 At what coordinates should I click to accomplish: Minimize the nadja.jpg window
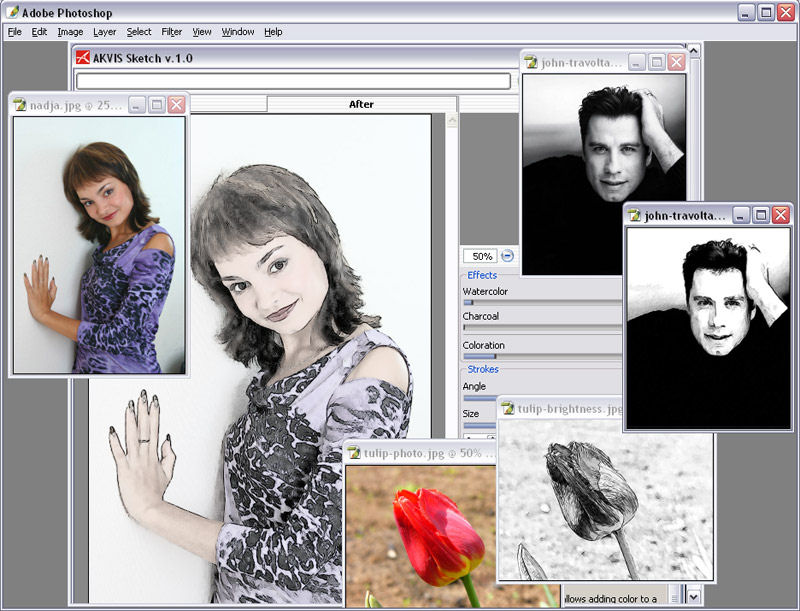(136, 105)
